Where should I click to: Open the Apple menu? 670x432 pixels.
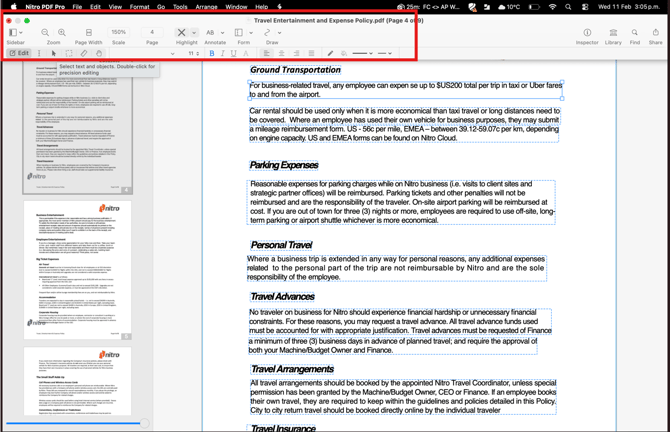(x=14, y=6)
